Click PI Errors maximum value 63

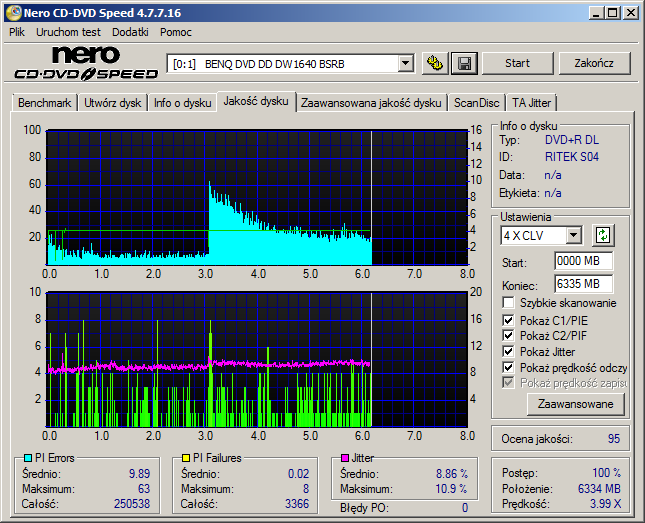[x=144, y=489]
